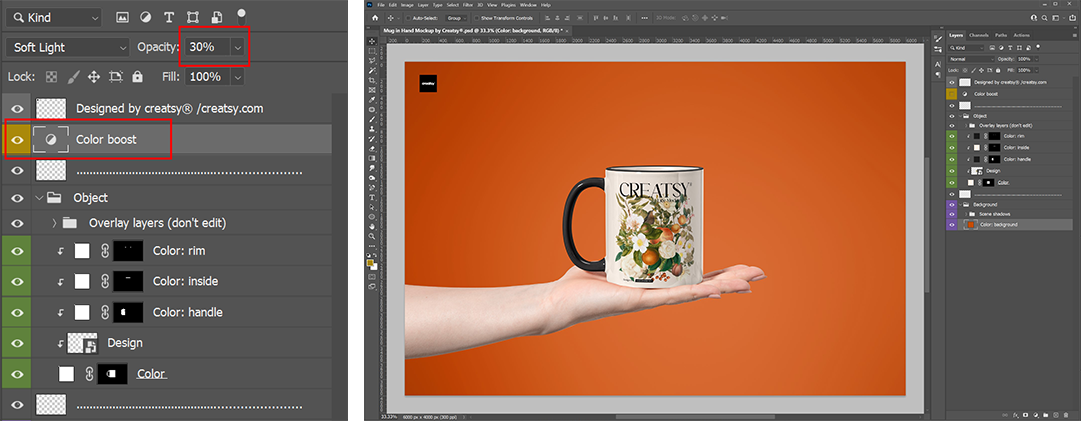Click Lock All padlock in enlarged Layers panel
Image resolution: width=1081 pixels, height=421 pixels.
[137, 76]
